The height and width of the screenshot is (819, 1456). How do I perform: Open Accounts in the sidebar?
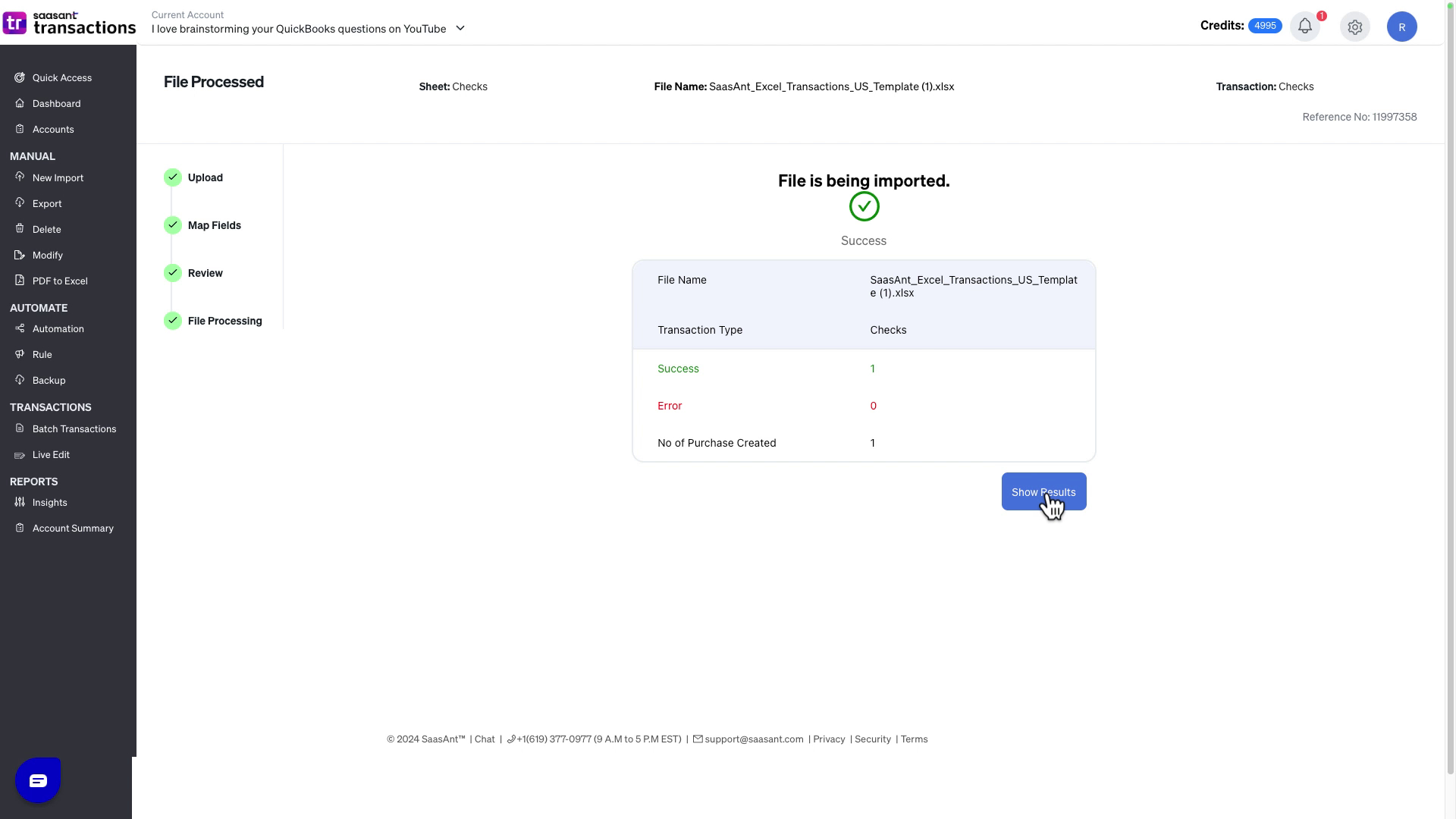click(53, 130)
